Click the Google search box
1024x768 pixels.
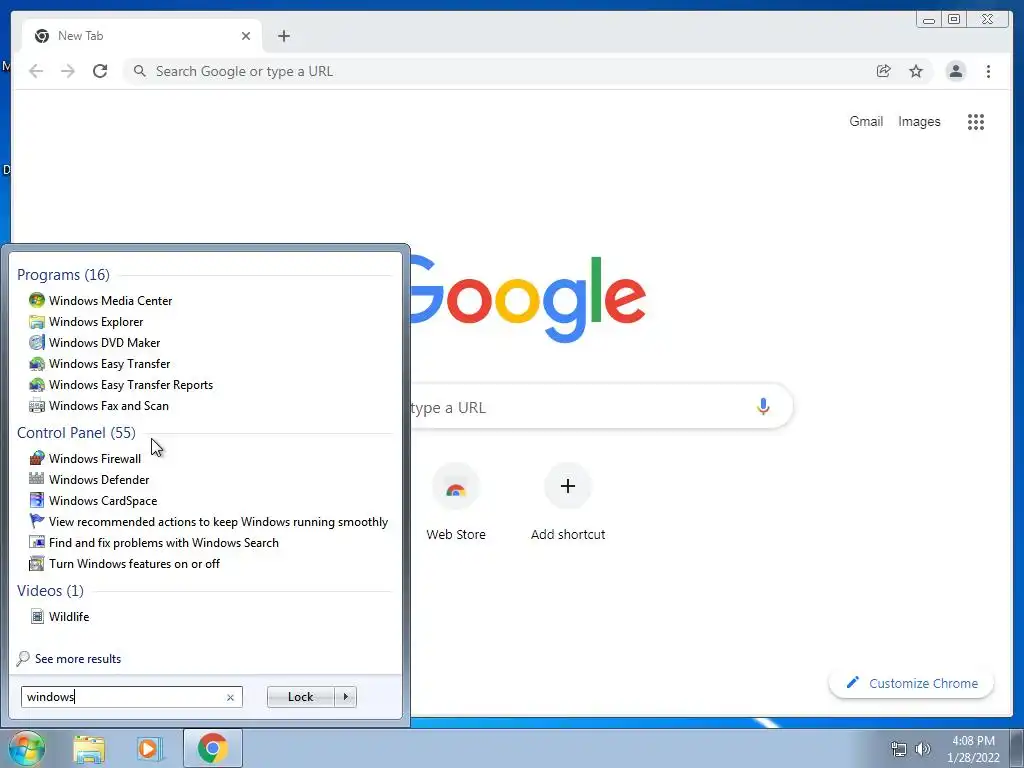(601, 407)
